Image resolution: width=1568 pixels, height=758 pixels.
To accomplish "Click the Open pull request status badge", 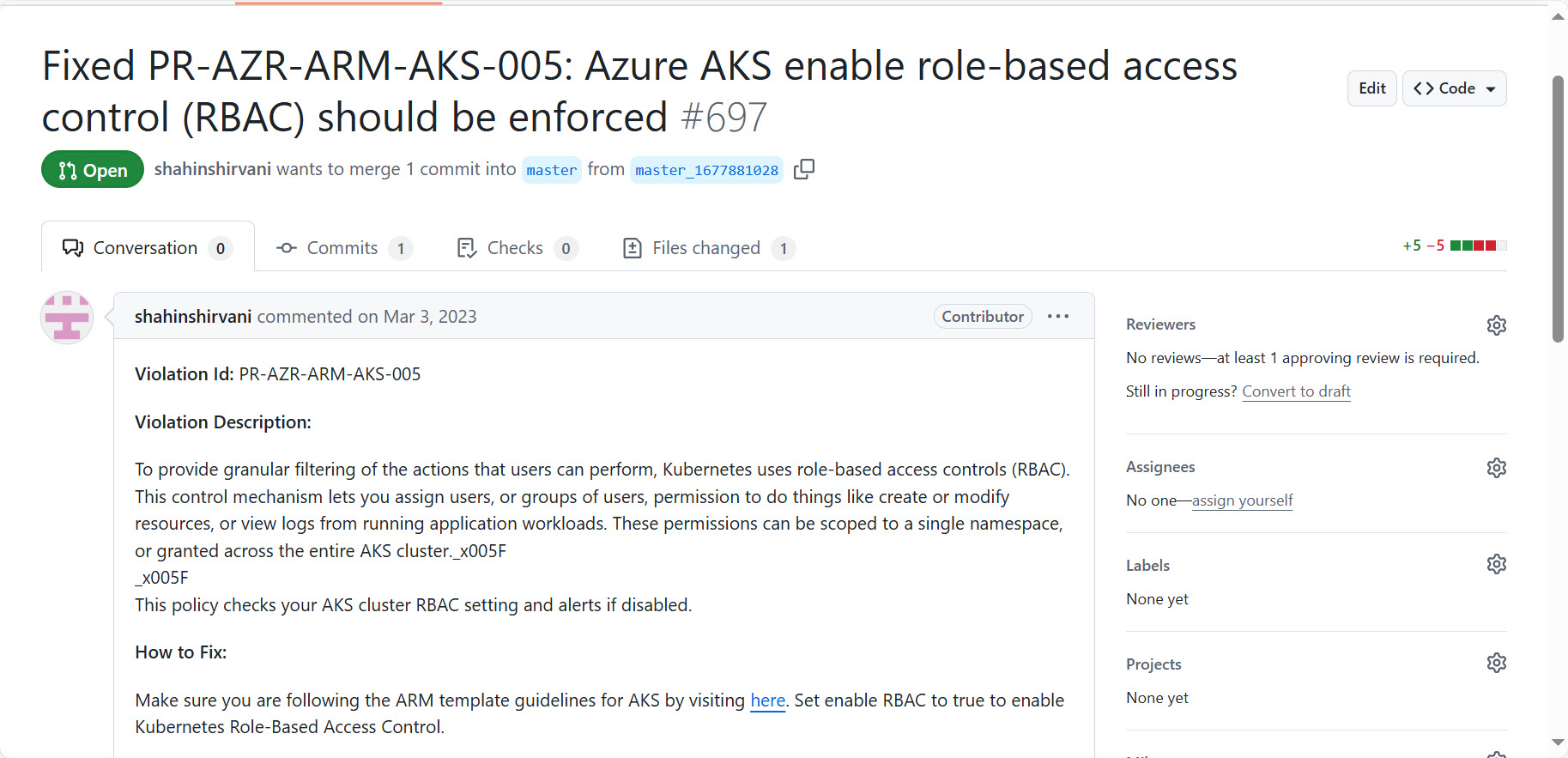I will point(93,170).
